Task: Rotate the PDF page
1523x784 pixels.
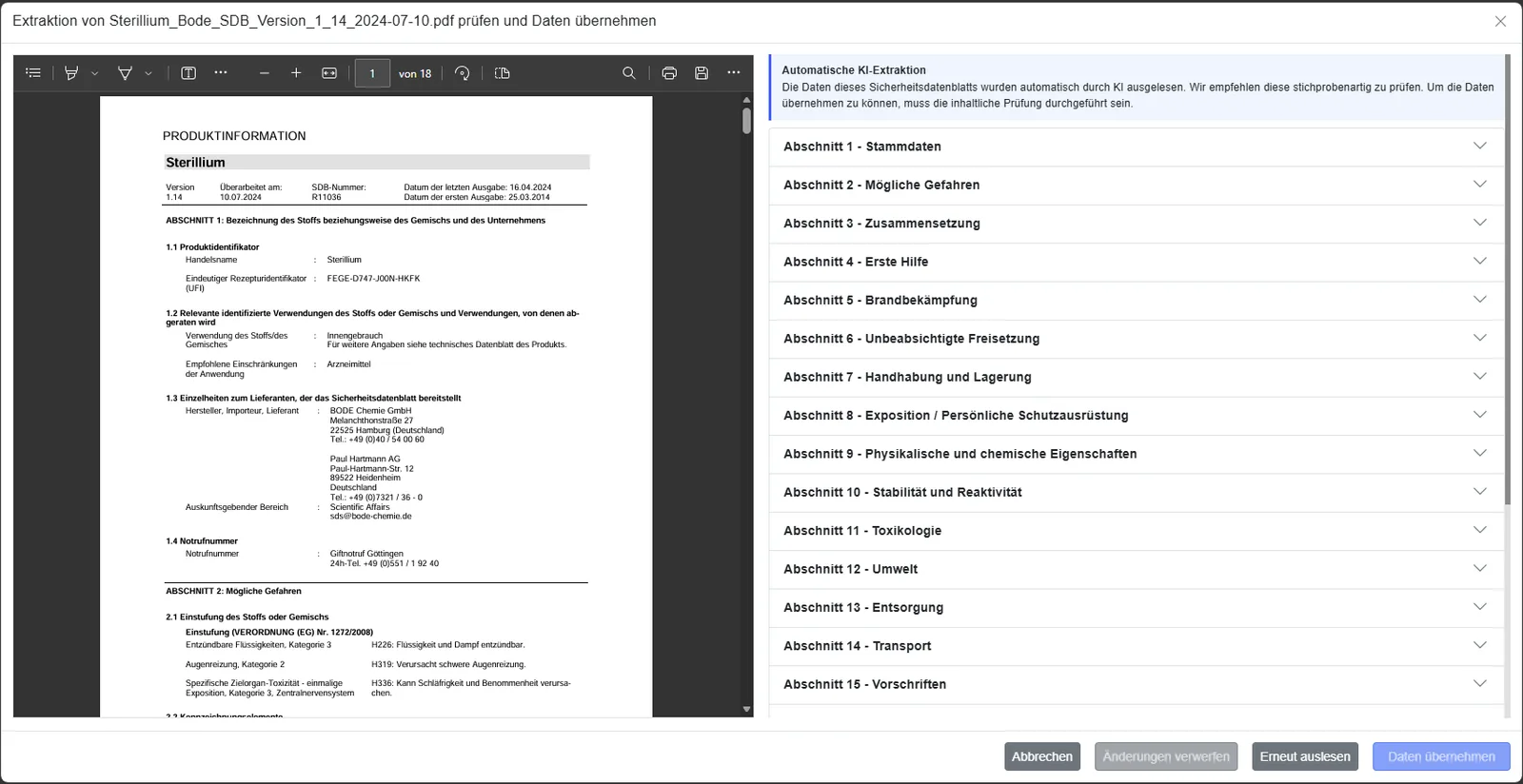Action: pyautogui.click(x=463, y=73)
